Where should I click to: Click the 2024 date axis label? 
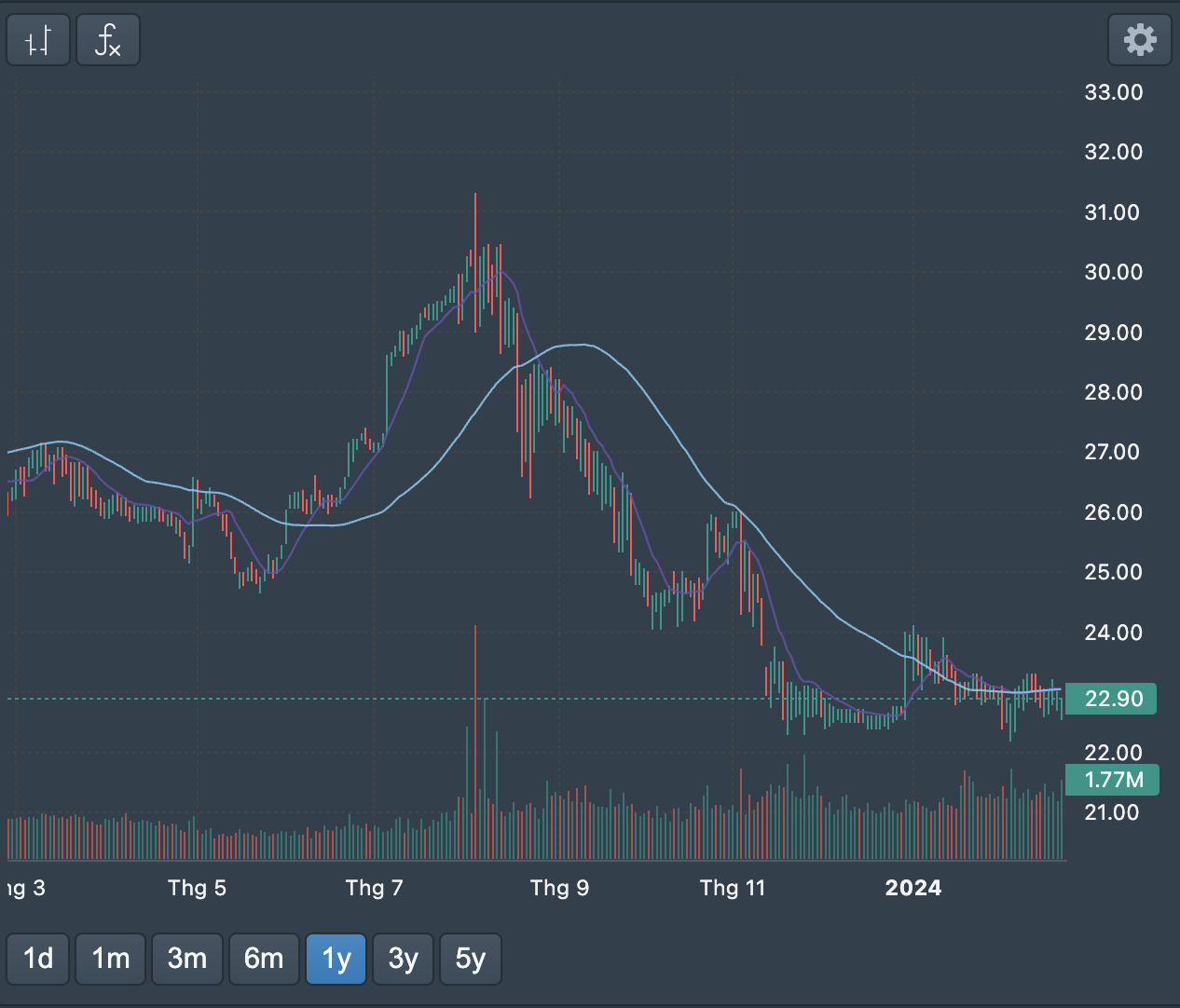tap(913, 888)
